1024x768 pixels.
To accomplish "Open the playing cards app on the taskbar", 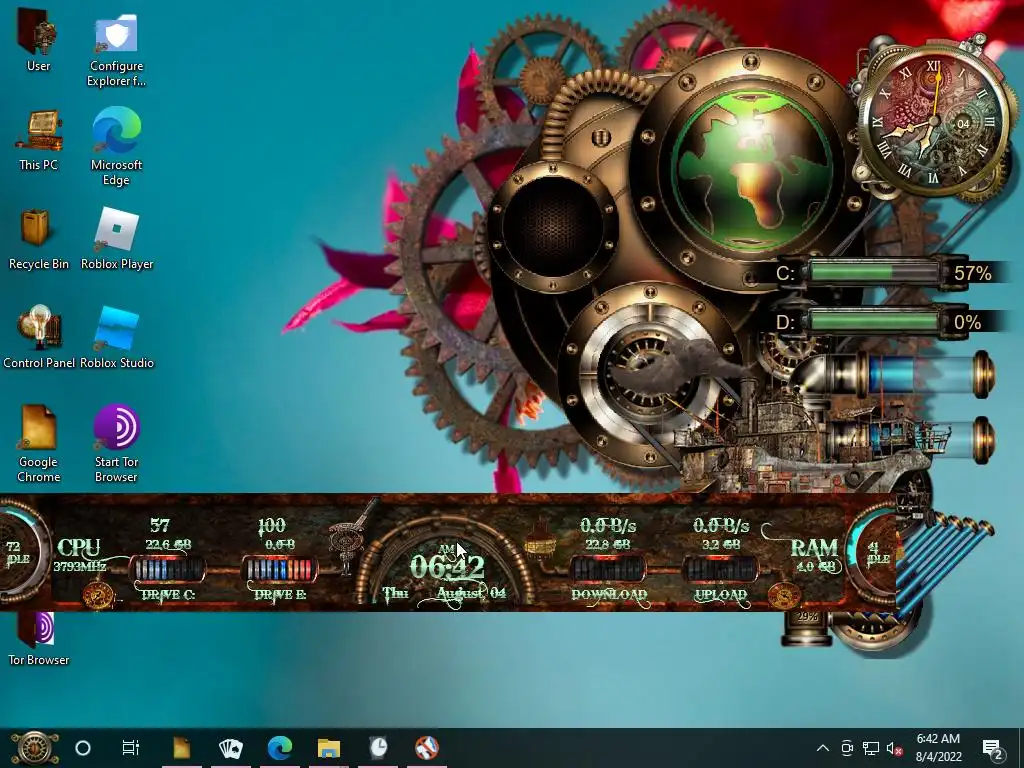I will [x=231, y=748].
